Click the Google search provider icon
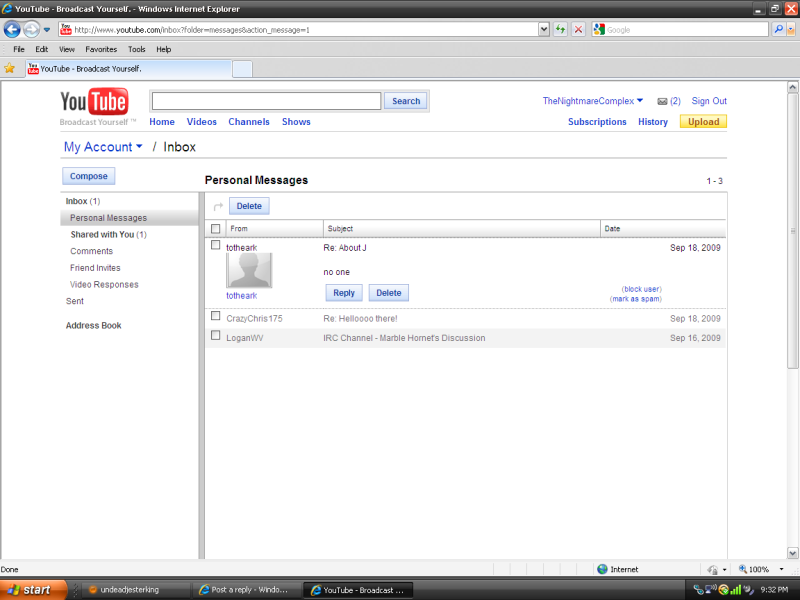Image resolution: width=800 pixels, height=600 pixels. [599, 30]
